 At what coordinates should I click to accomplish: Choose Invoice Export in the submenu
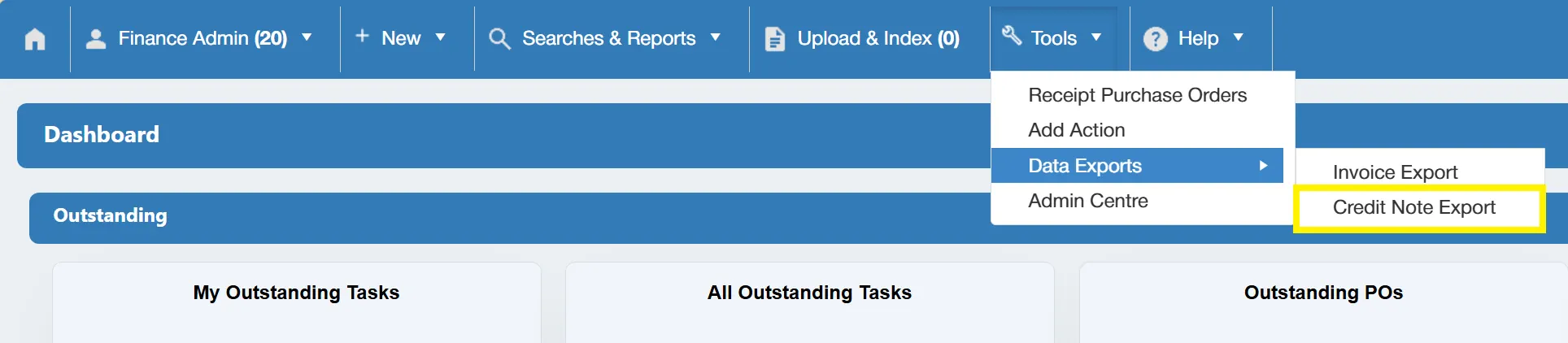1395,172
